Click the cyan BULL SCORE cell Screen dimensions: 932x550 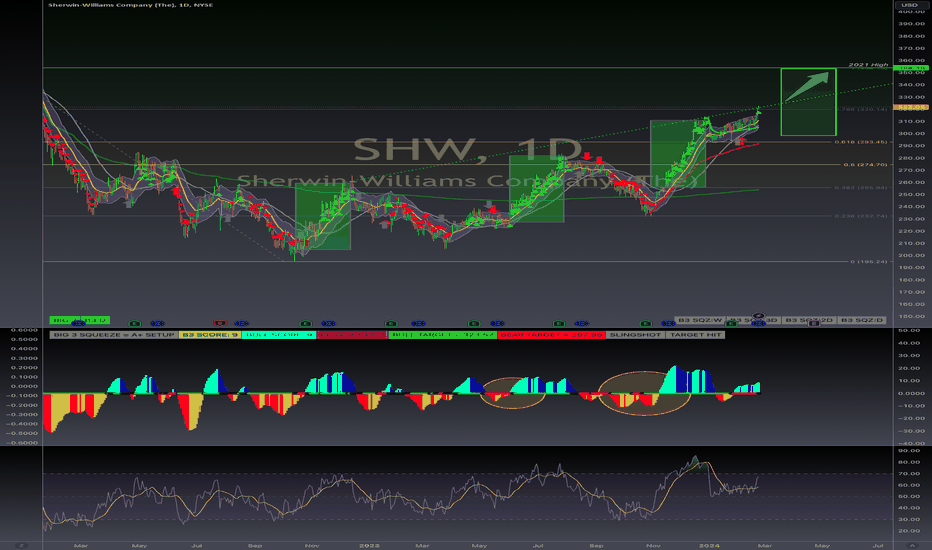(x=279, y=335)
